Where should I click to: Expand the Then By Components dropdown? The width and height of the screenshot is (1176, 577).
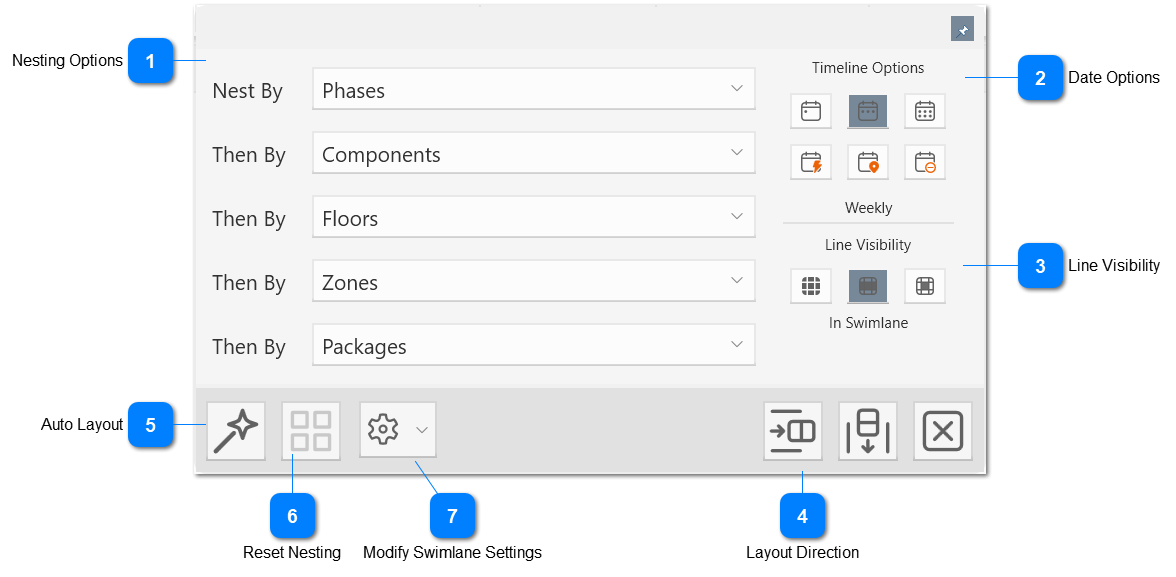click(533, 153)
